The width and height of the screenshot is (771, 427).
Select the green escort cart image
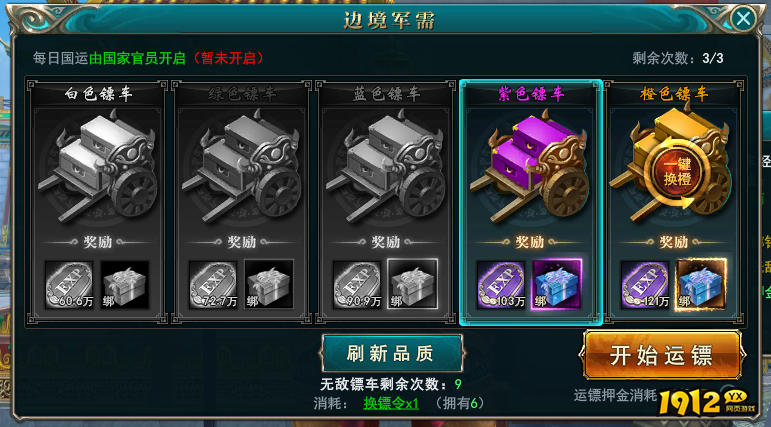click(x=241, y=167)
